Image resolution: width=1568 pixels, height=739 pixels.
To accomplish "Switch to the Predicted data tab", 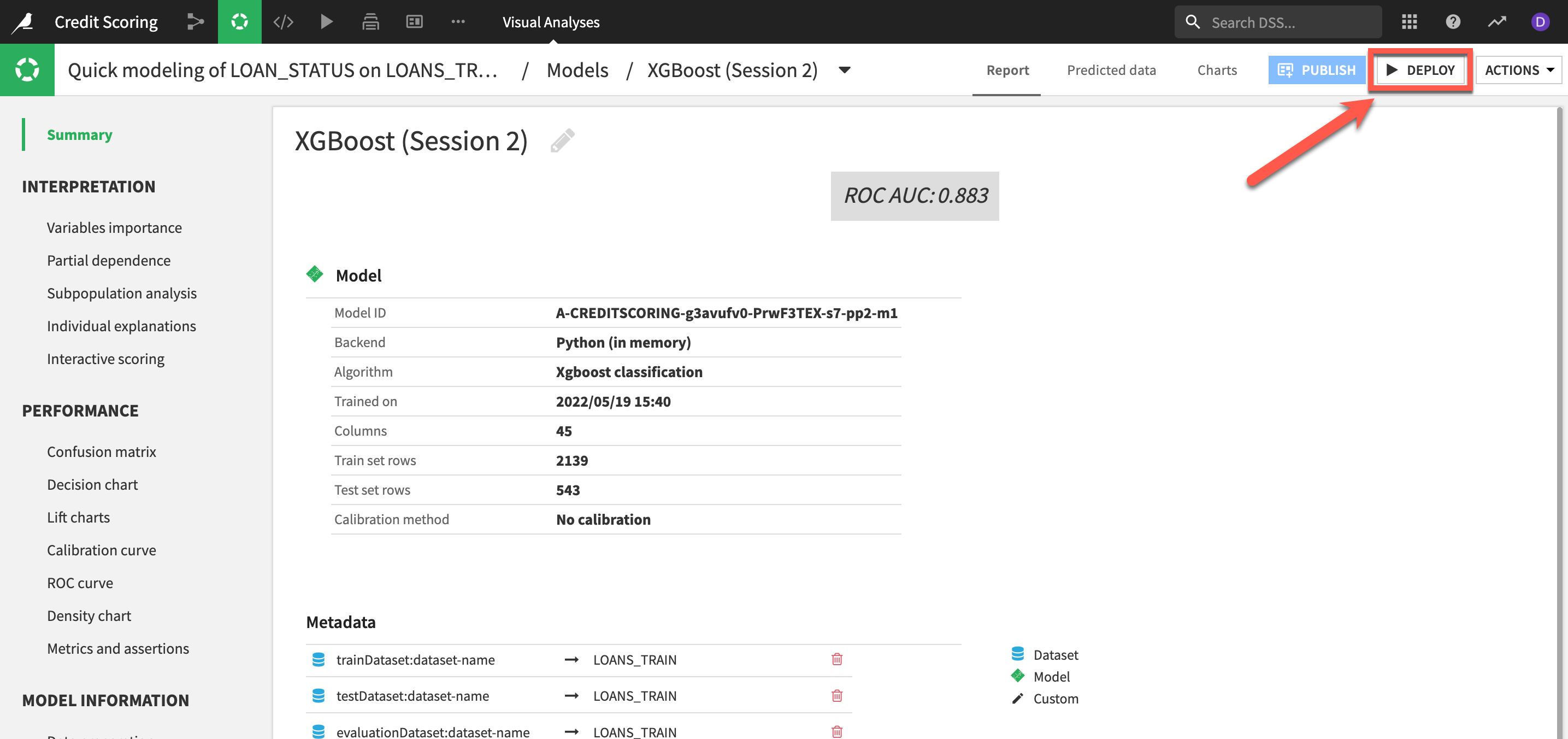I will pos(1111,70).
